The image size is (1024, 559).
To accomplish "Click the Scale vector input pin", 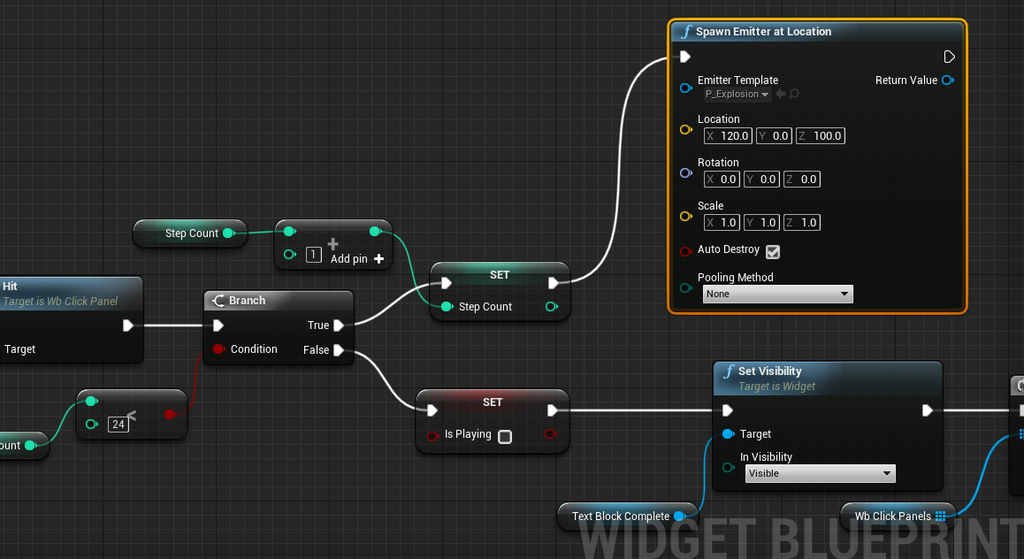I will click(686, 216).
